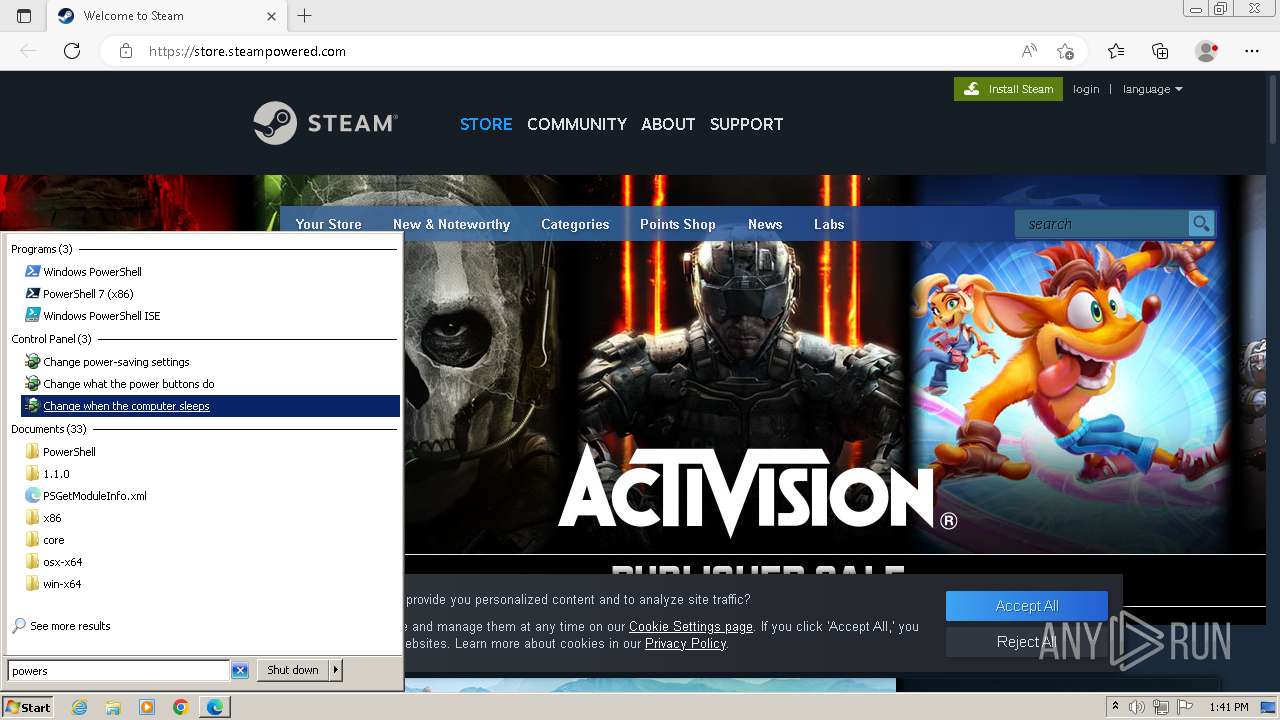The image size is (1280, 720).
Task: Click the Steam store search field
Action: pos(1101,224)
